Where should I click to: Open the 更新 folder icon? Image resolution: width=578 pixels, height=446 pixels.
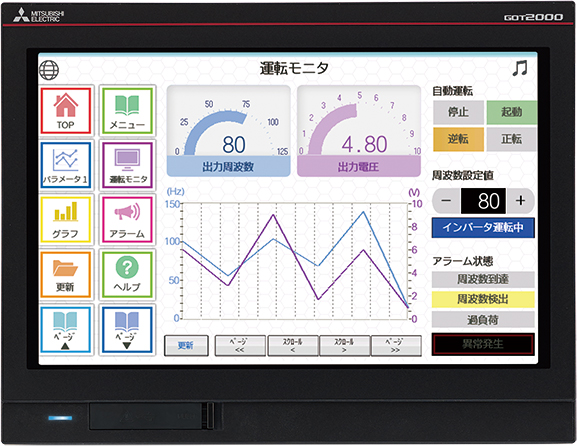[66, 275]
